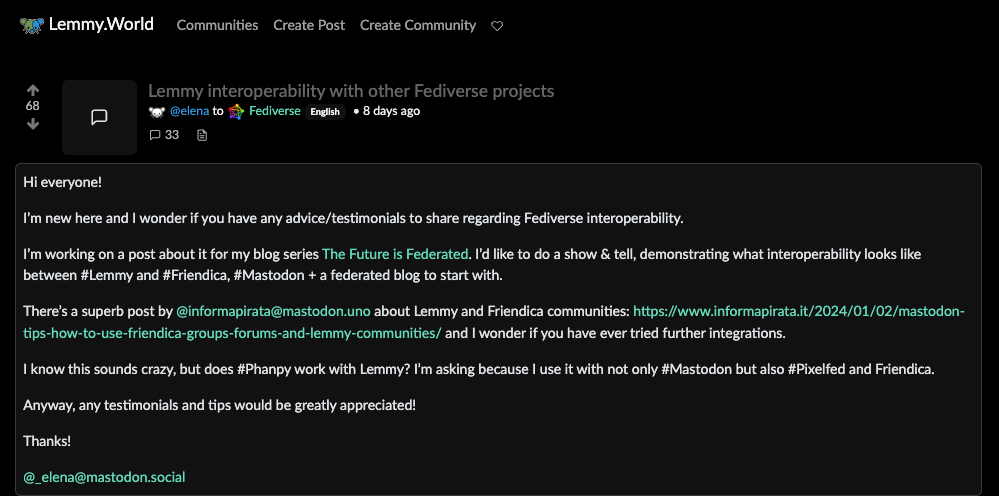This screenshot has height=496, width=999.
Task: Click the post thumbnail placeholder
Action: 99,117
